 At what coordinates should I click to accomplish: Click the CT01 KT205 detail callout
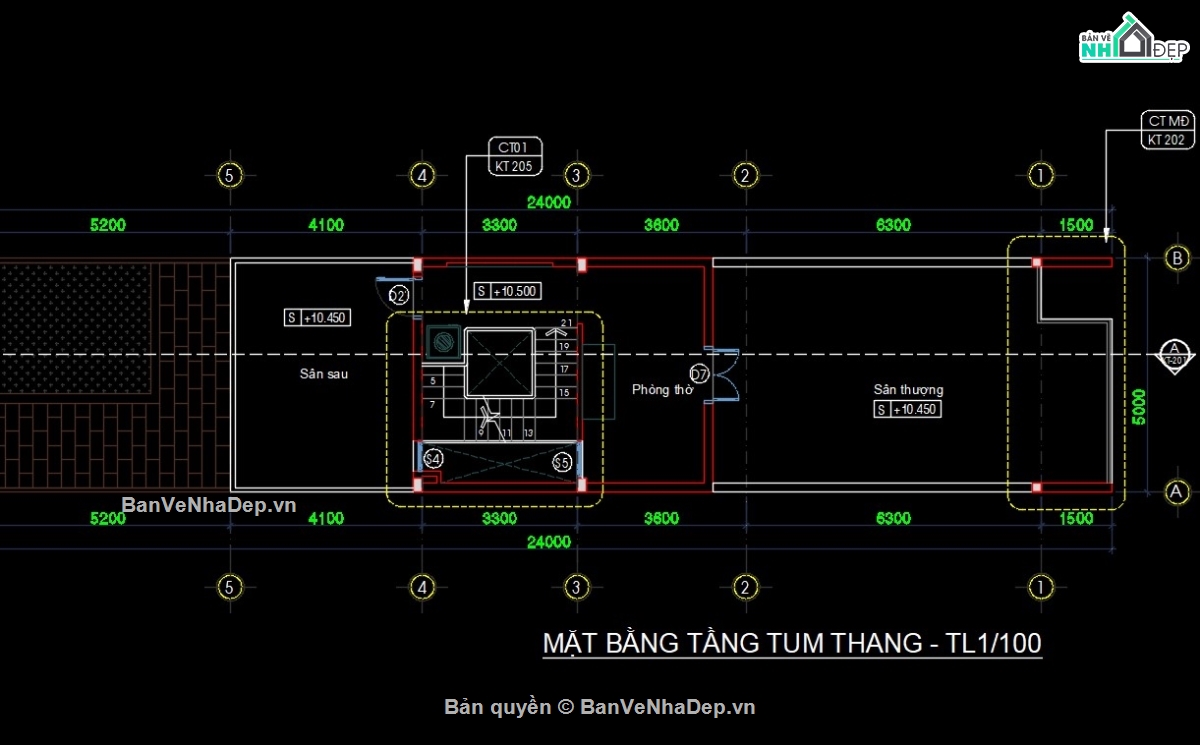click(x=514, y=156)
